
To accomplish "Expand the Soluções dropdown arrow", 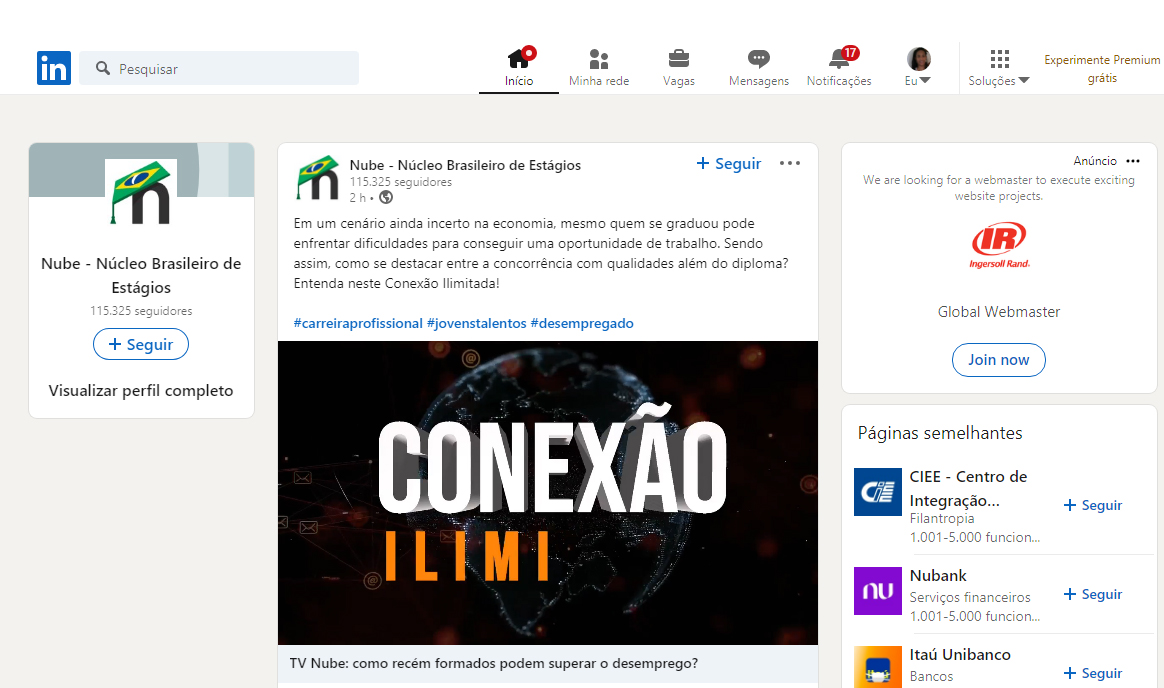I will point(1024,80).
